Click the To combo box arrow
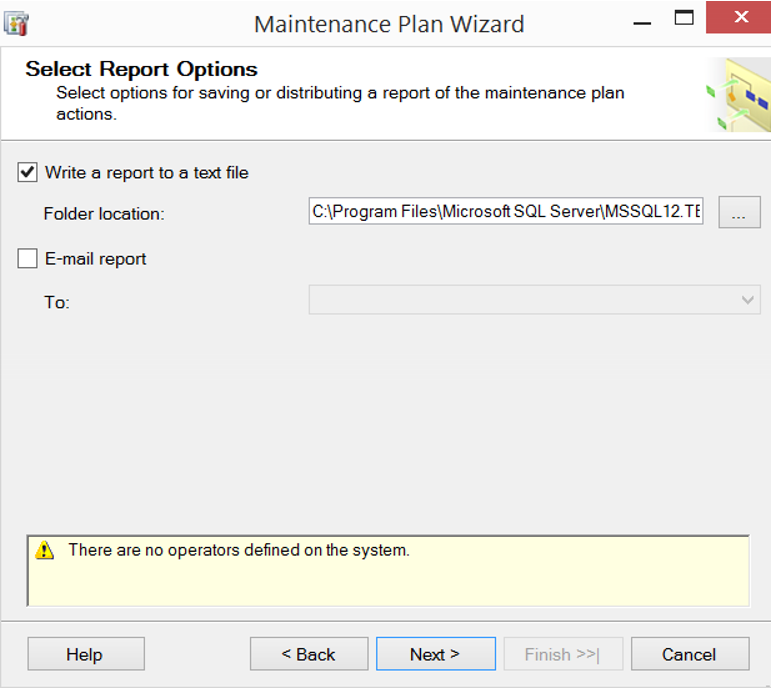Viewport: 771px width, 688px height. click(x=747, y=299)
